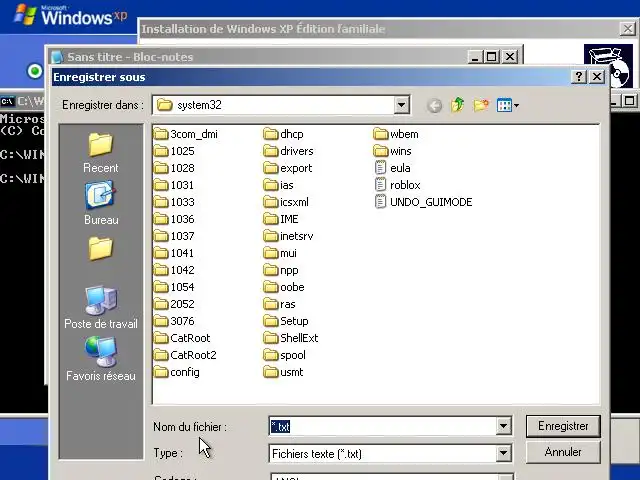This screenshot has height=480, width=640.
Task: Click the Enregistrer button
Action: 563,426
